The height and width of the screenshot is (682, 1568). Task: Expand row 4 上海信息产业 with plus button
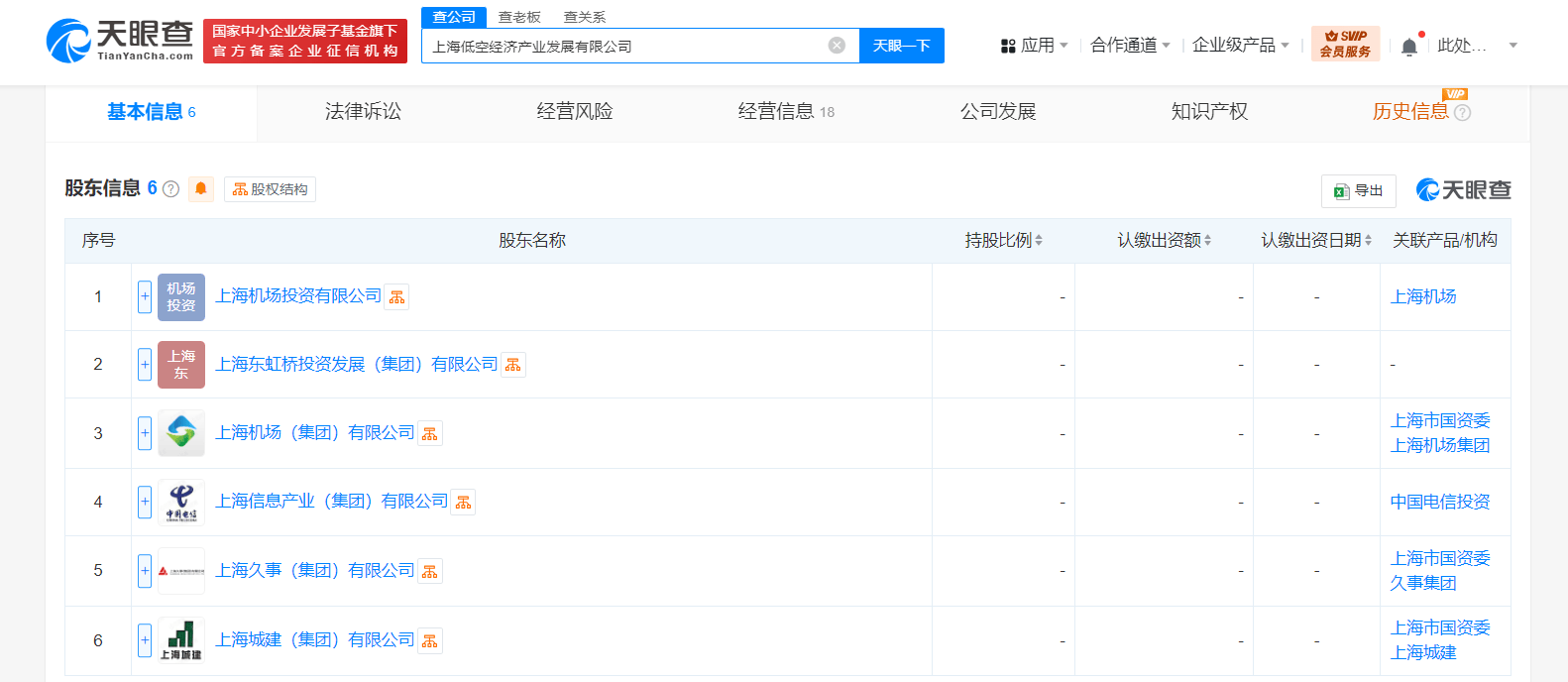click(145, 502)
